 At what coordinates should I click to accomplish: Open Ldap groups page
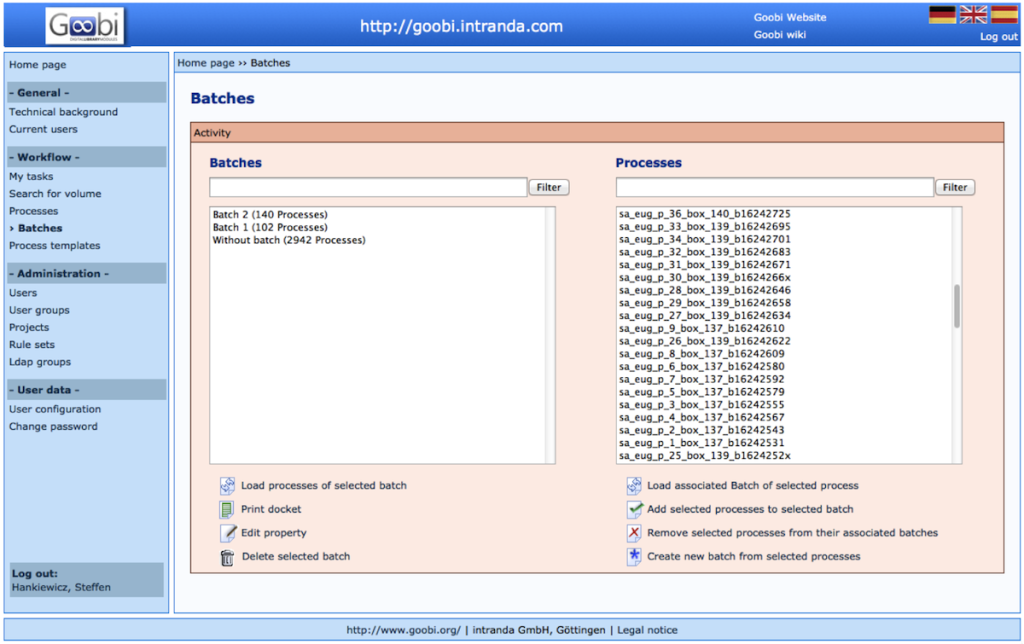pos(40,362)
